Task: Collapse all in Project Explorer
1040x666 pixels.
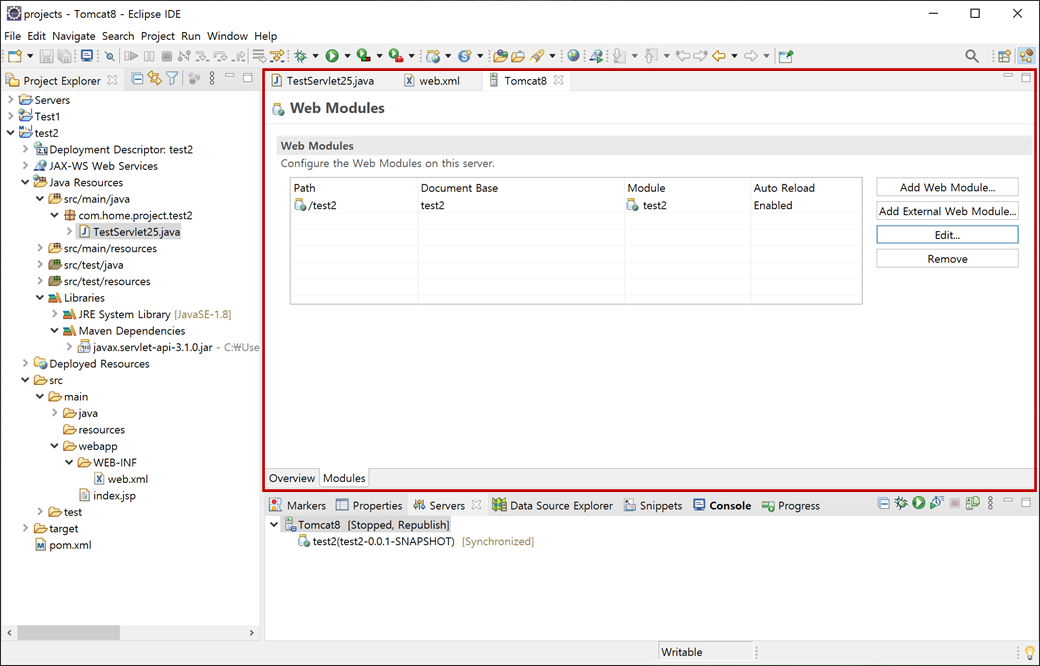Action: tap(137, 79)
